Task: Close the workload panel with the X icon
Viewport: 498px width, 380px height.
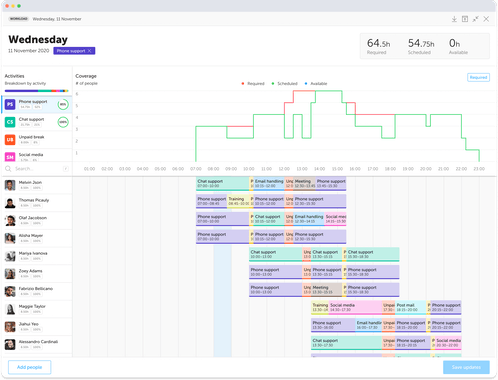Action: [486, 19]
